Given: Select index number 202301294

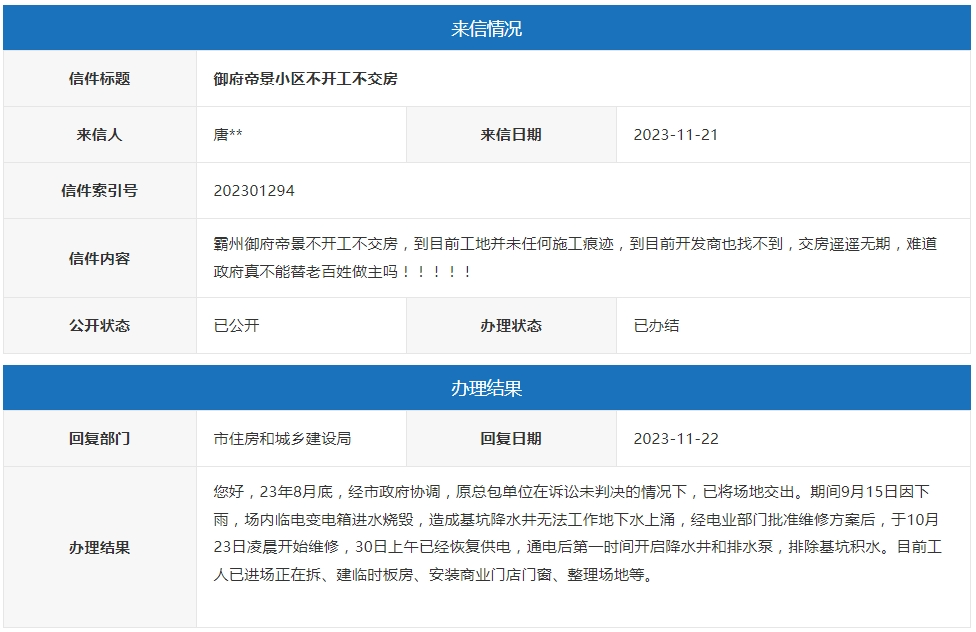Looking at the screenshot, I should (x=254, y=191).
